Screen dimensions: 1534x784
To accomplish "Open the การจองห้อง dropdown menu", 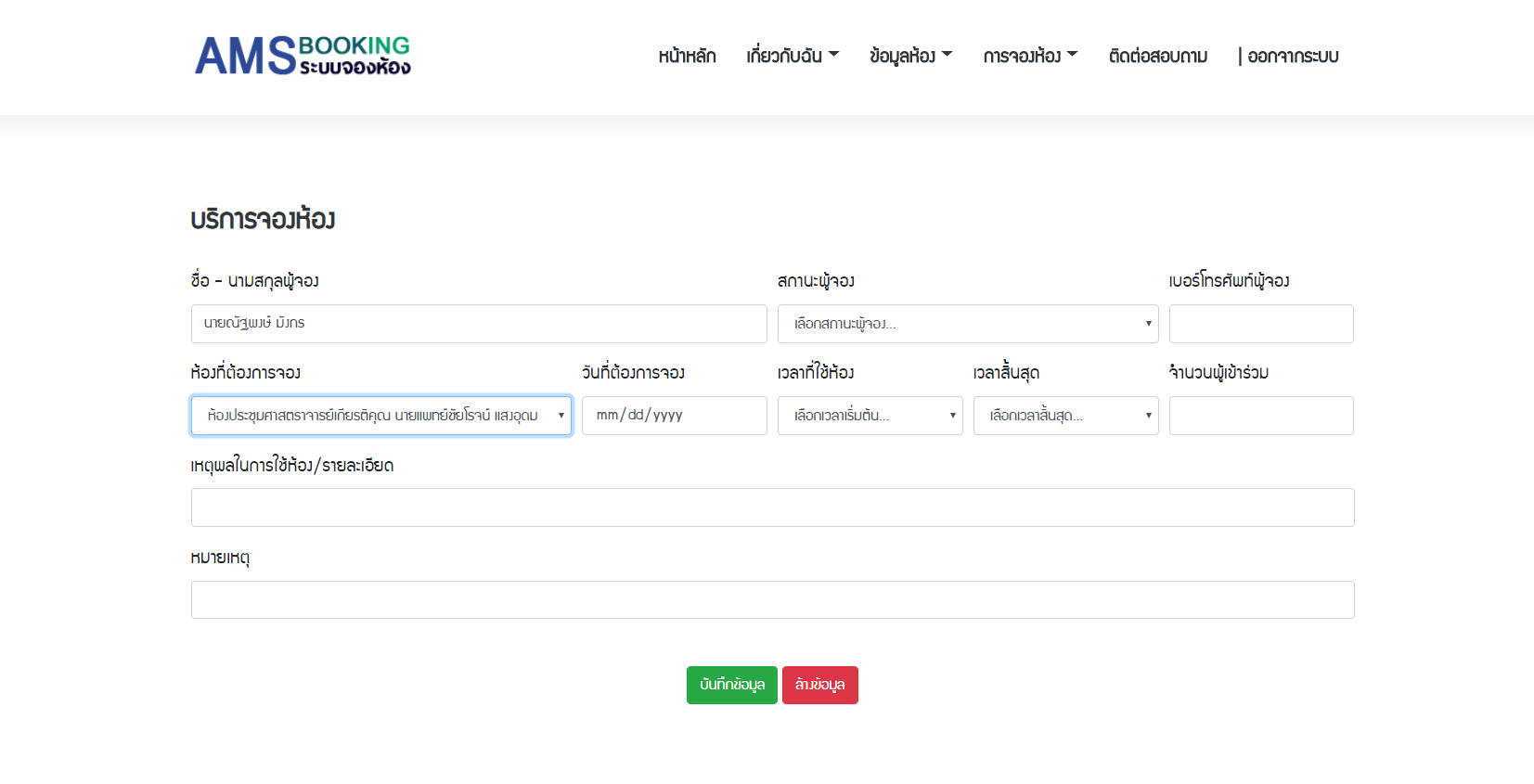I will click(1030, 56).
